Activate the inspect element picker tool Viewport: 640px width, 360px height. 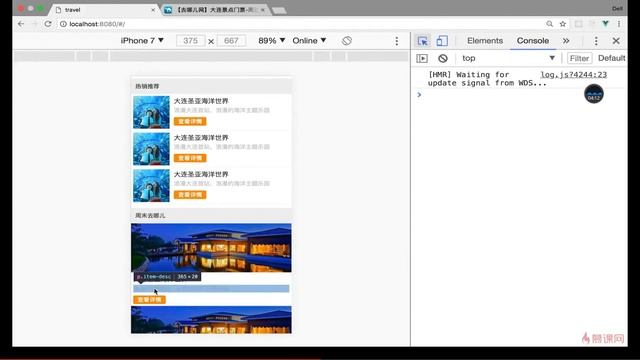tap(423, 41)
